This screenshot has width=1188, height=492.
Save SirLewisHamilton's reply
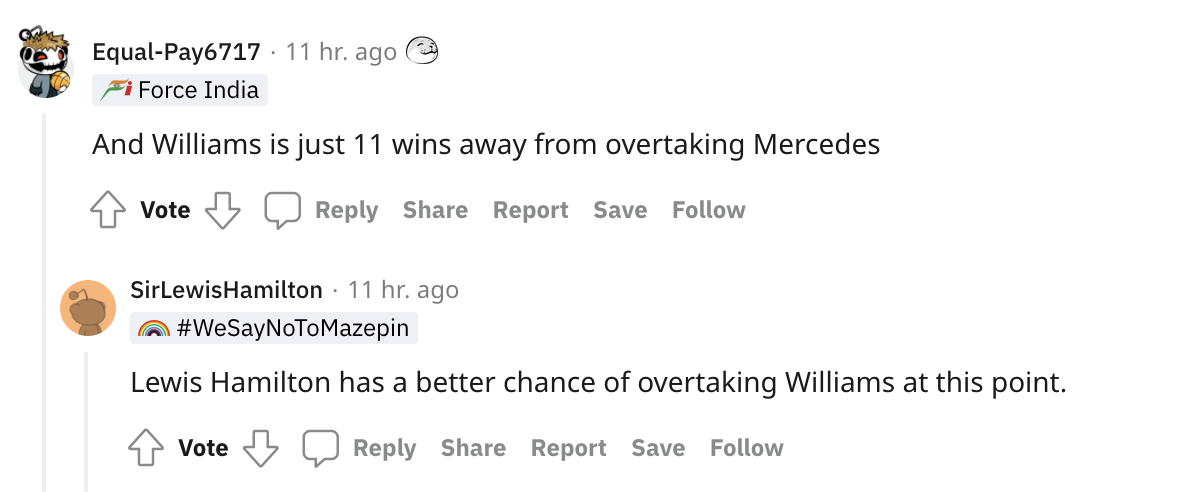tap(658, 448)
